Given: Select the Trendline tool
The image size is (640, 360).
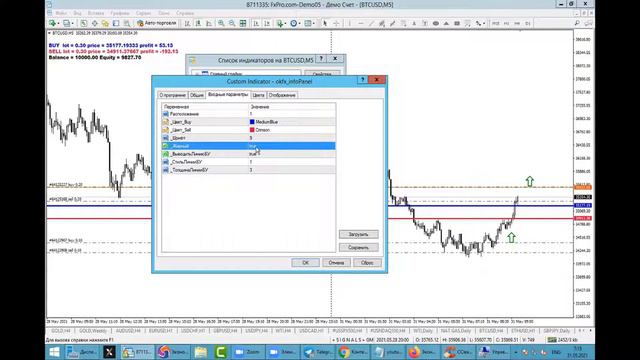Looking at the screenshot, I should (371, 23).
